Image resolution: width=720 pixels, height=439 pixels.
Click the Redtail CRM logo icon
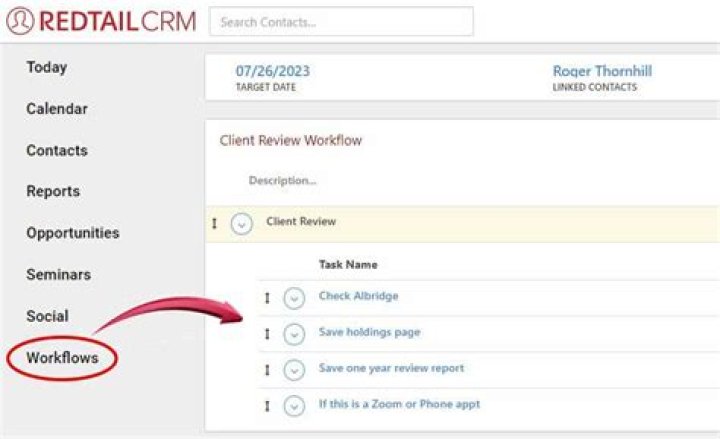tap(20, 21)
